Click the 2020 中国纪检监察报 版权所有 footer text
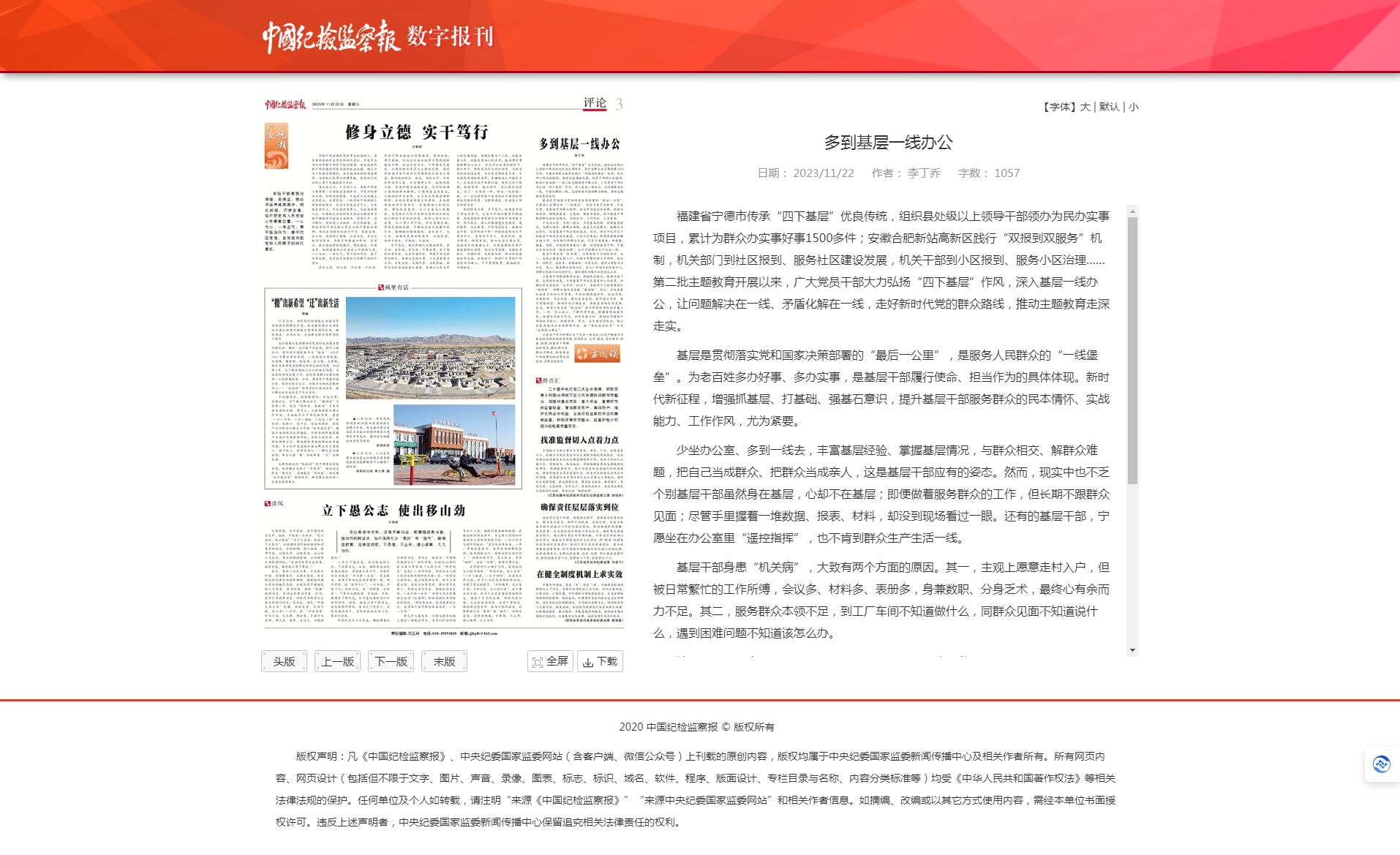1400x855 pixels. (x=696, y=727)
